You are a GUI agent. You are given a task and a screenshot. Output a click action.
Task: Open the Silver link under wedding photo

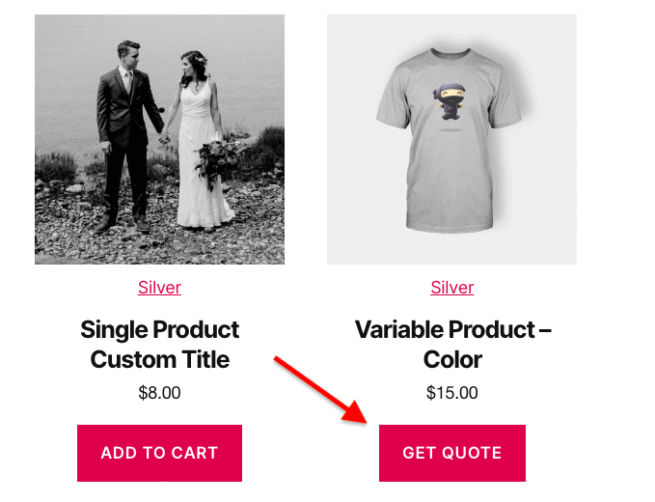point(159,288)
